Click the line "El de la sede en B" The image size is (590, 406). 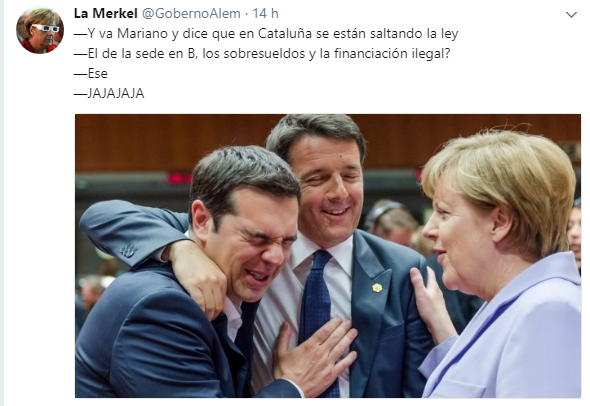[x=262, y=53]
